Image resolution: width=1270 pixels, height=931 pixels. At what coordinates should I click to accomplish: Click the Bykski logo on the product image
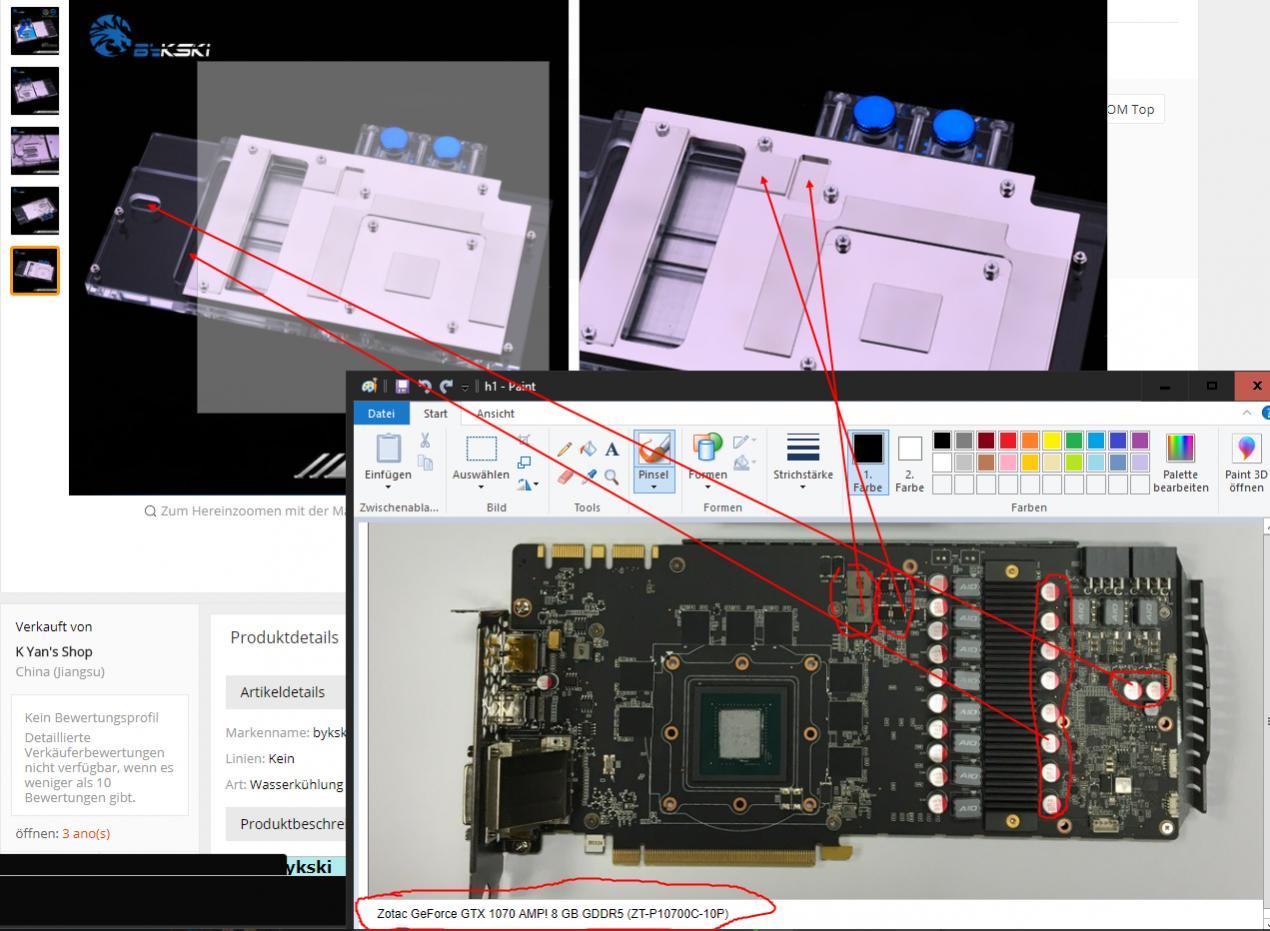coord(149,38)
